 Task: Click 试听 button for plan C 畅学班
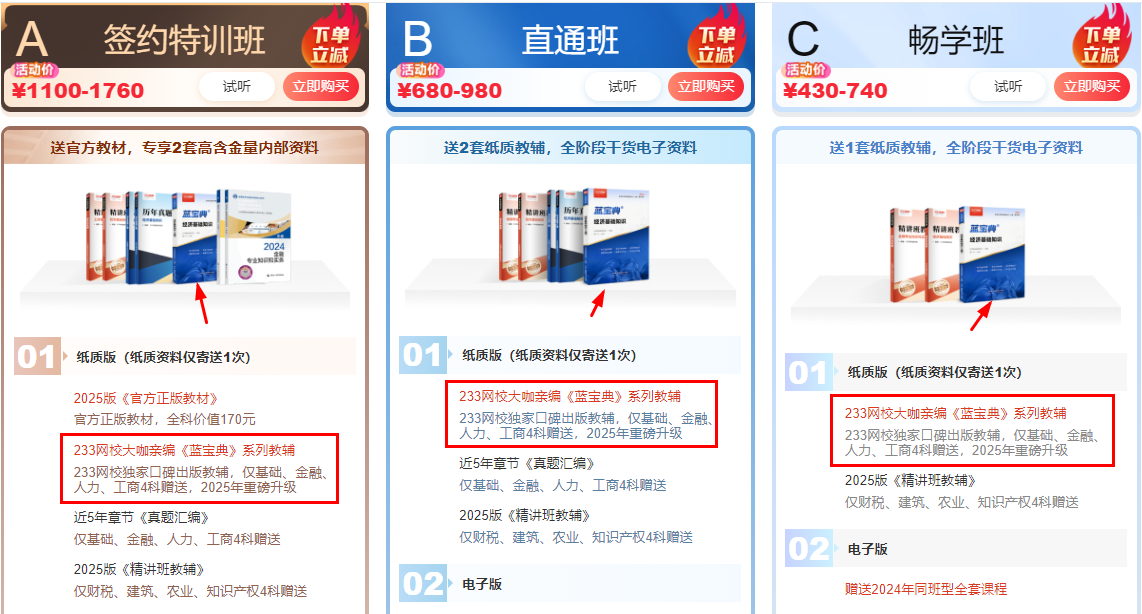(x=1008, y=87)
